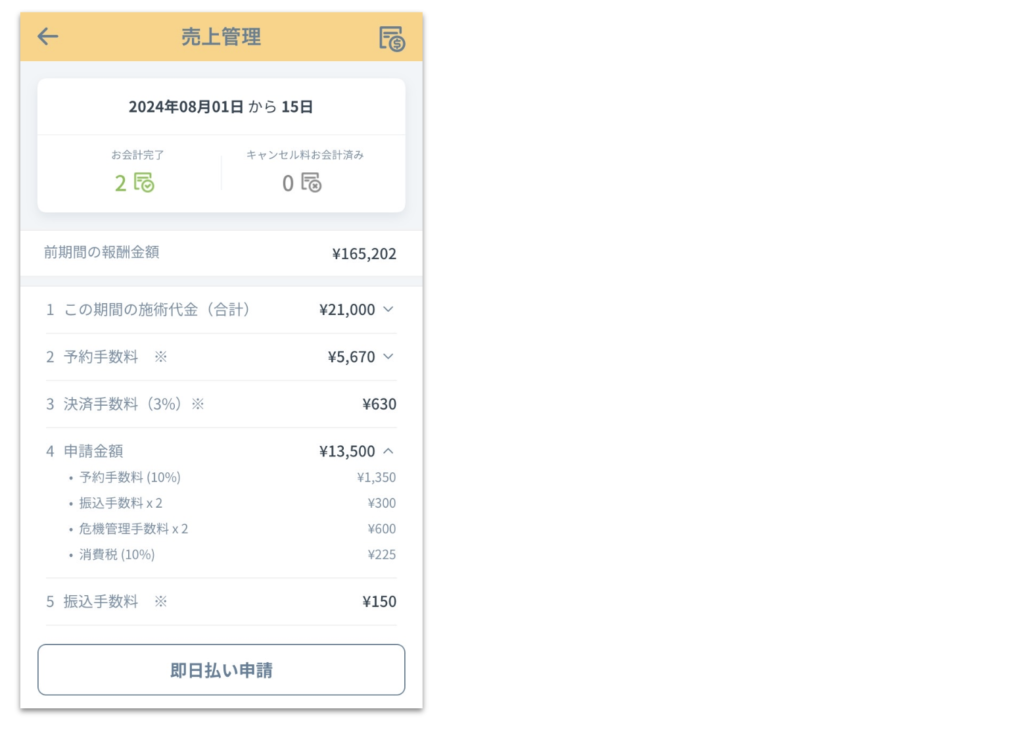Click the 売上管理 page title
The image size is (1024, 730).
(221, 37)
